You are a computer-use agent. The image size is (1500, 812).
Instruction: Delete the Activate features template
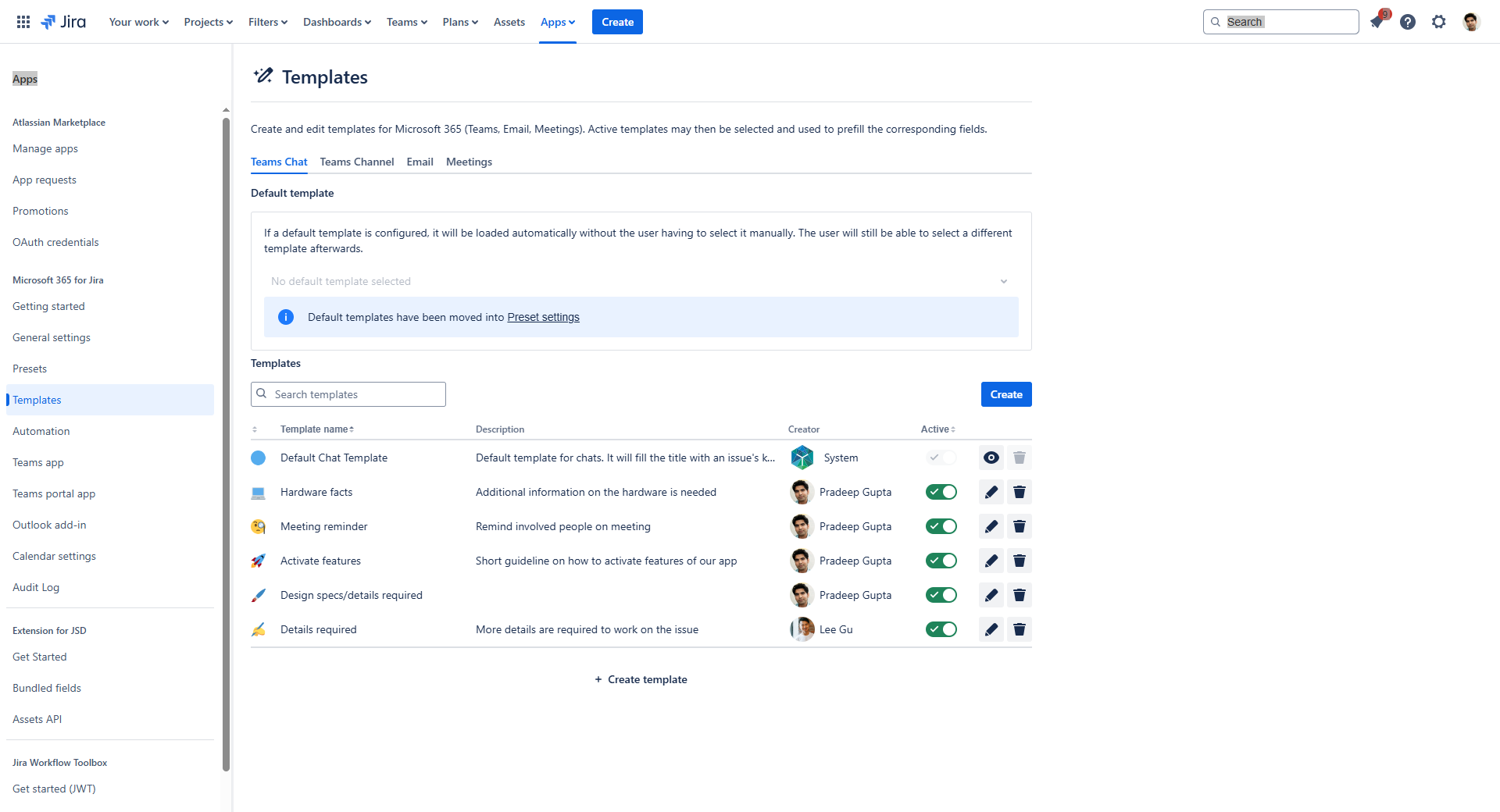click(x=1020, y=561)
